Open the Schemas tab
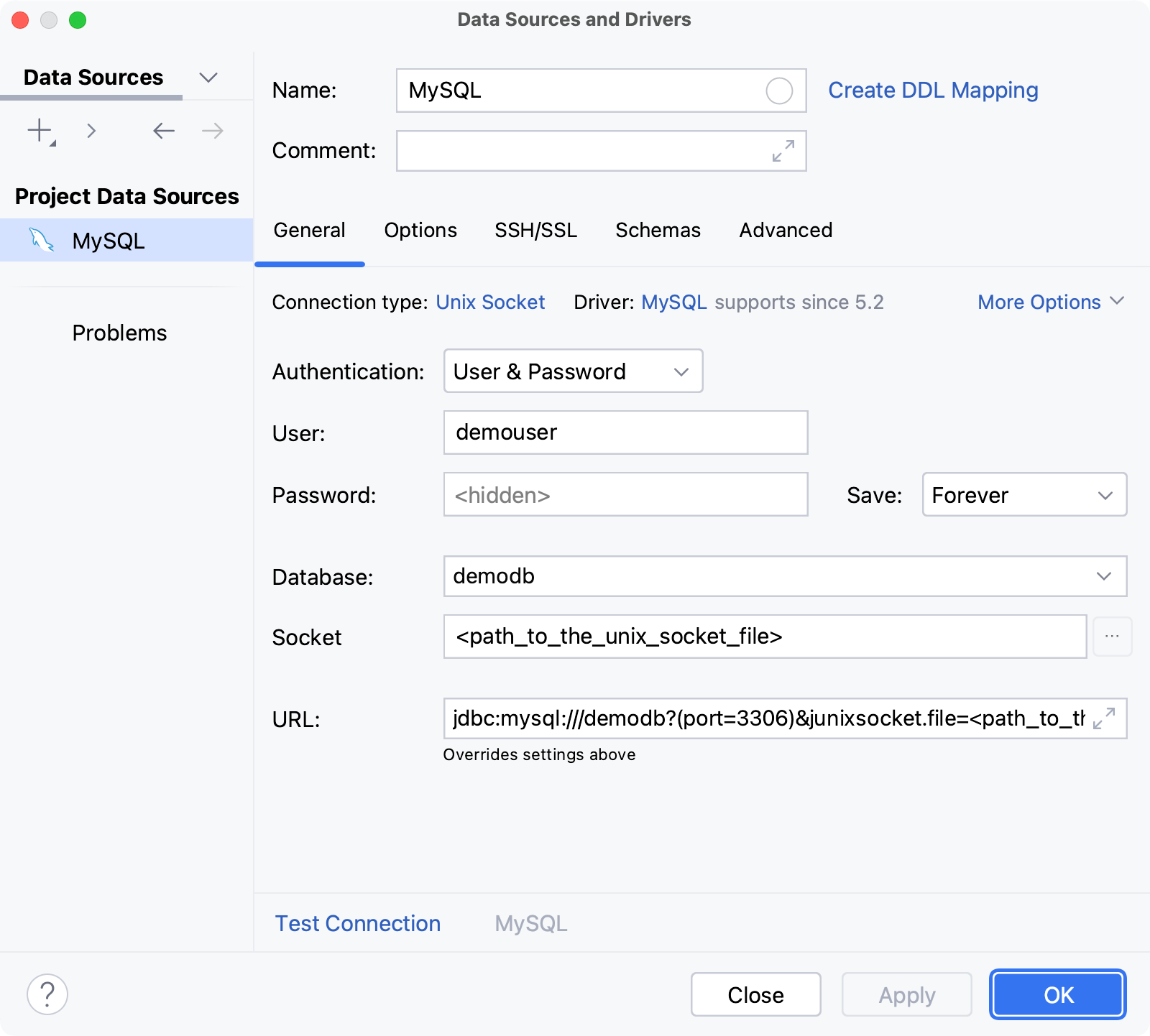This screenshot has height=1036, width=1150. 657,230
